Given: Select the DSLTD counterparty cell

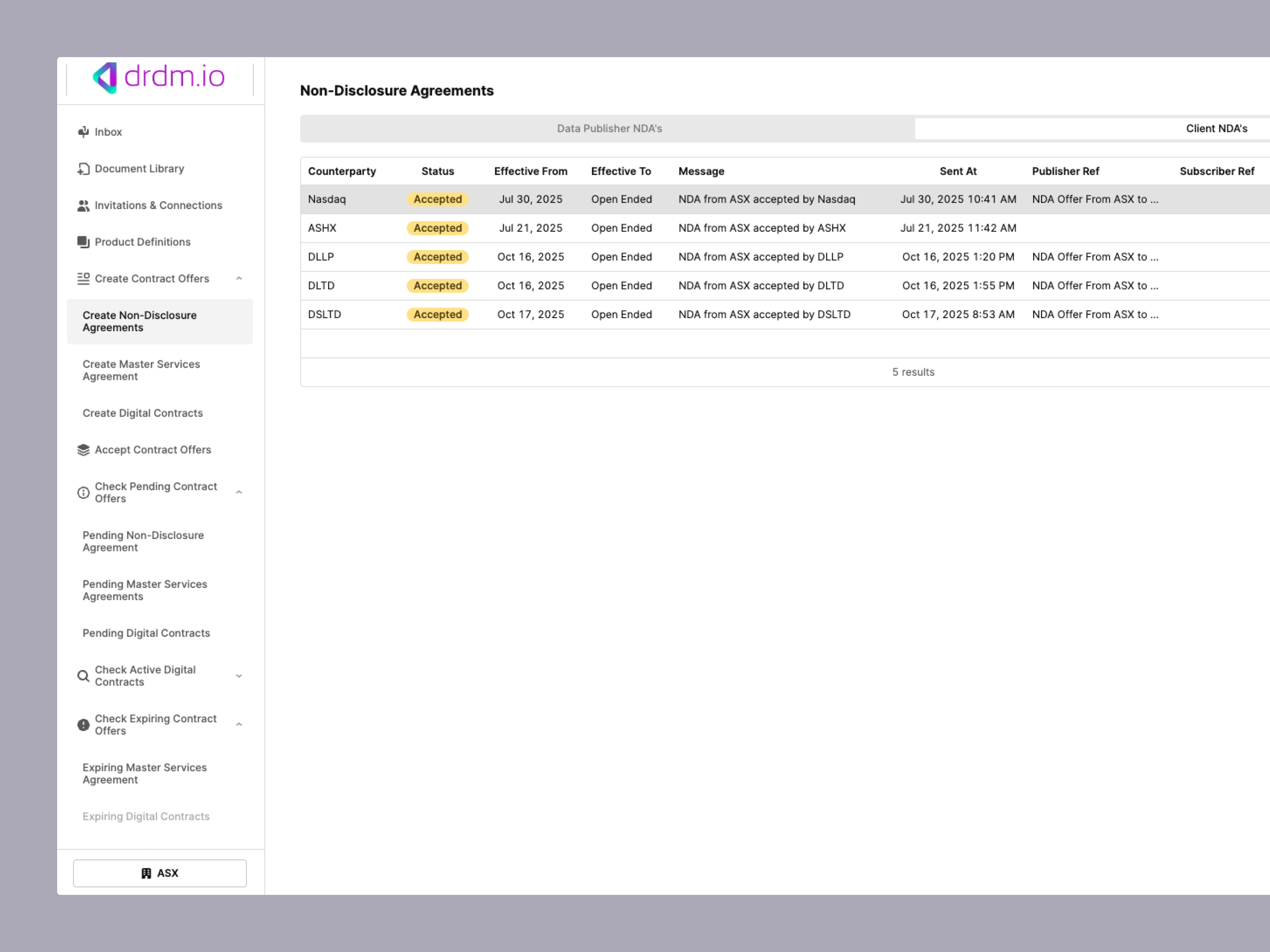Looking at the screenshot, I should (324, 314).
